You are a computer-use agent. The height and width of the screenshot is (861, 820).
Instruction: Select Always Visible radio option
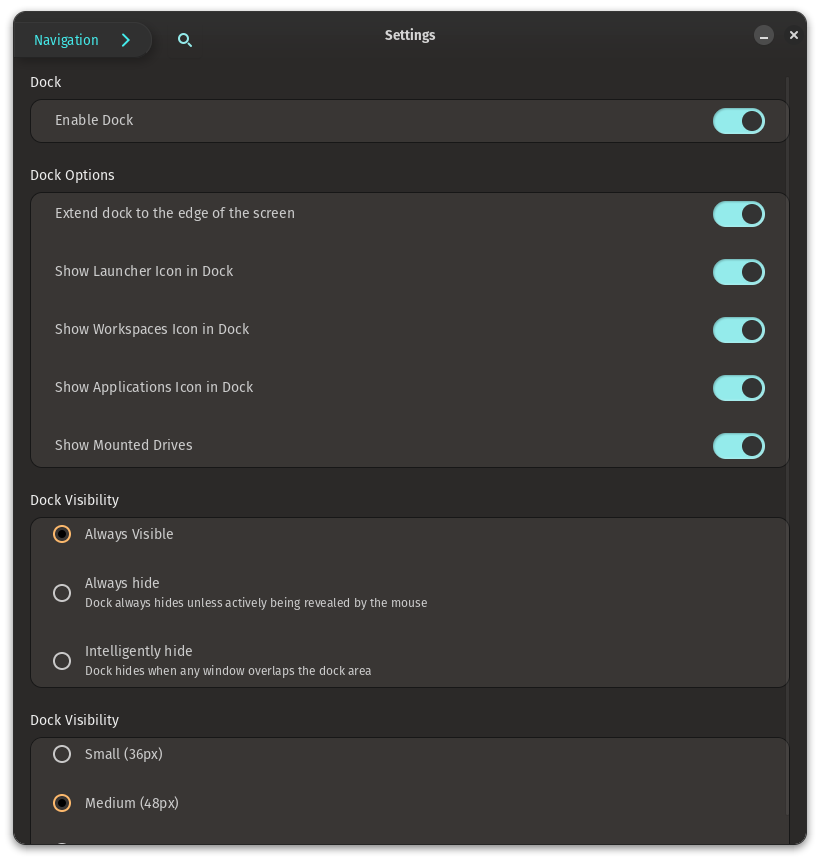pyautogui.click(x=62, y=535)
